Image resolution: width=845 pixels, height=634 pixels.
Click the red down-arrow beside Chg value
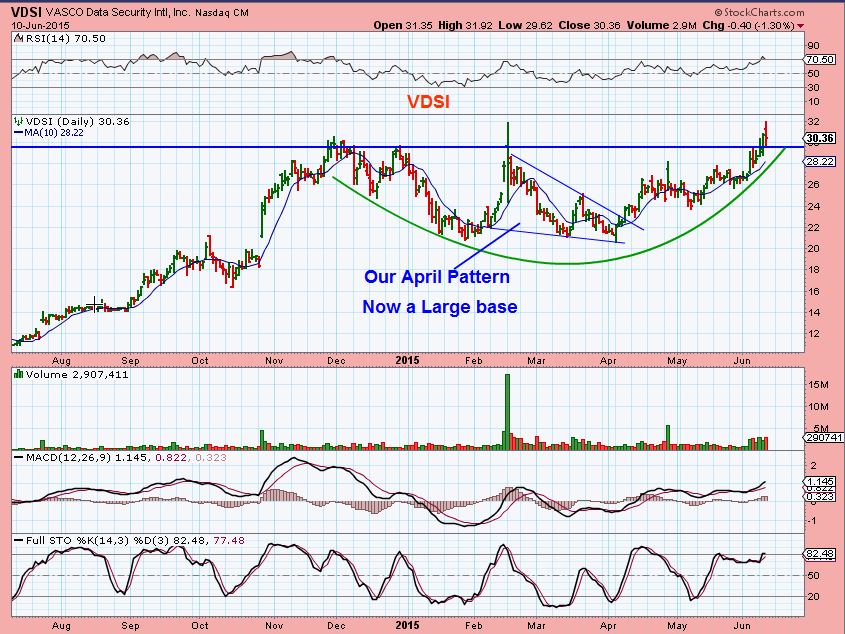coord(800,26)
